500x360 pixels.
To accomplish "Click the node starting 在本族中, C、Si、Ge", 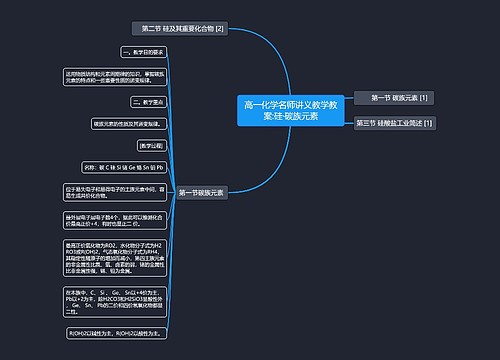I will [x=115, y=302].
